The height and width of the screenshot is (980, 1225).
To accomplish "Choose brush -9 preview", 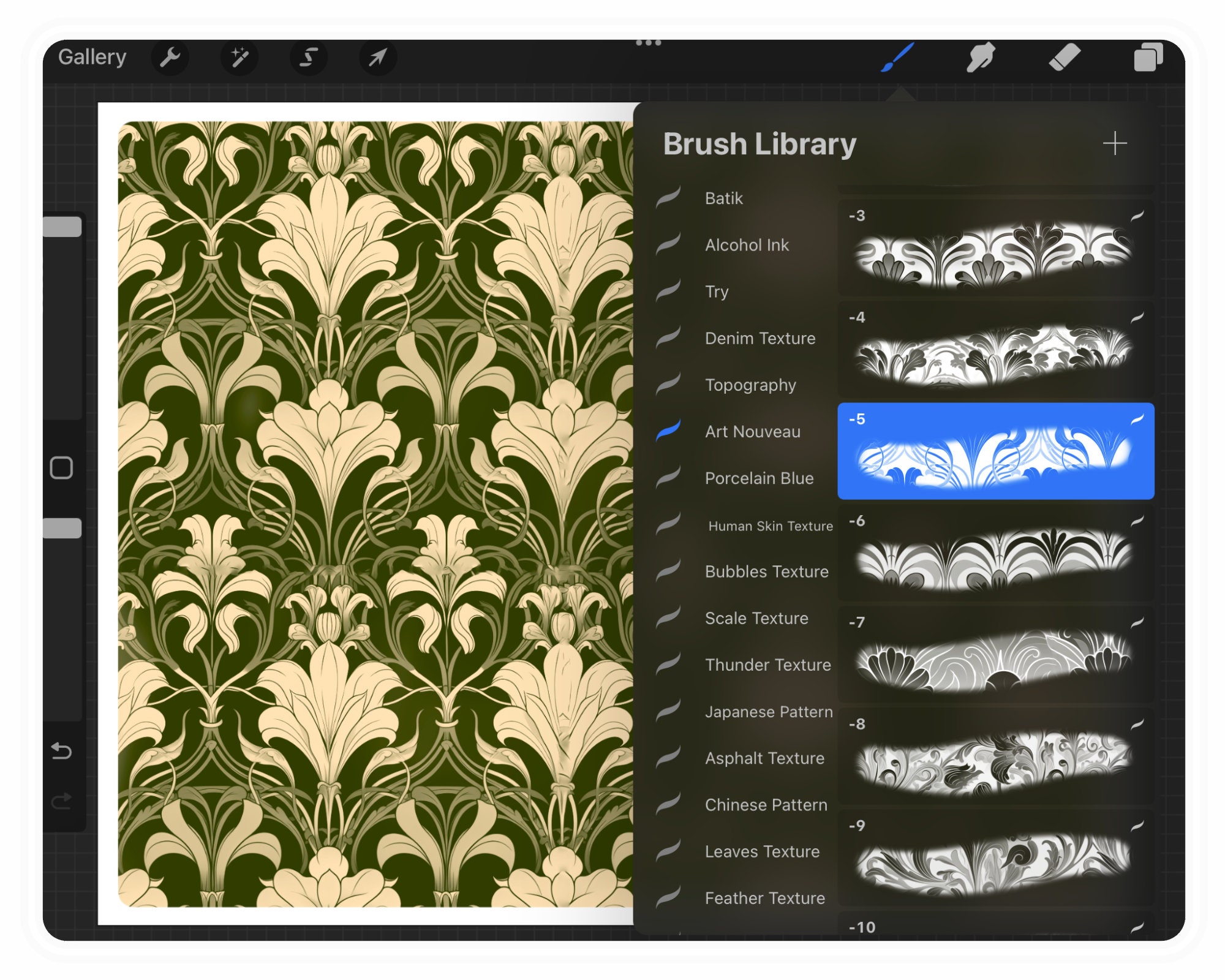I will tap(995, 858).
